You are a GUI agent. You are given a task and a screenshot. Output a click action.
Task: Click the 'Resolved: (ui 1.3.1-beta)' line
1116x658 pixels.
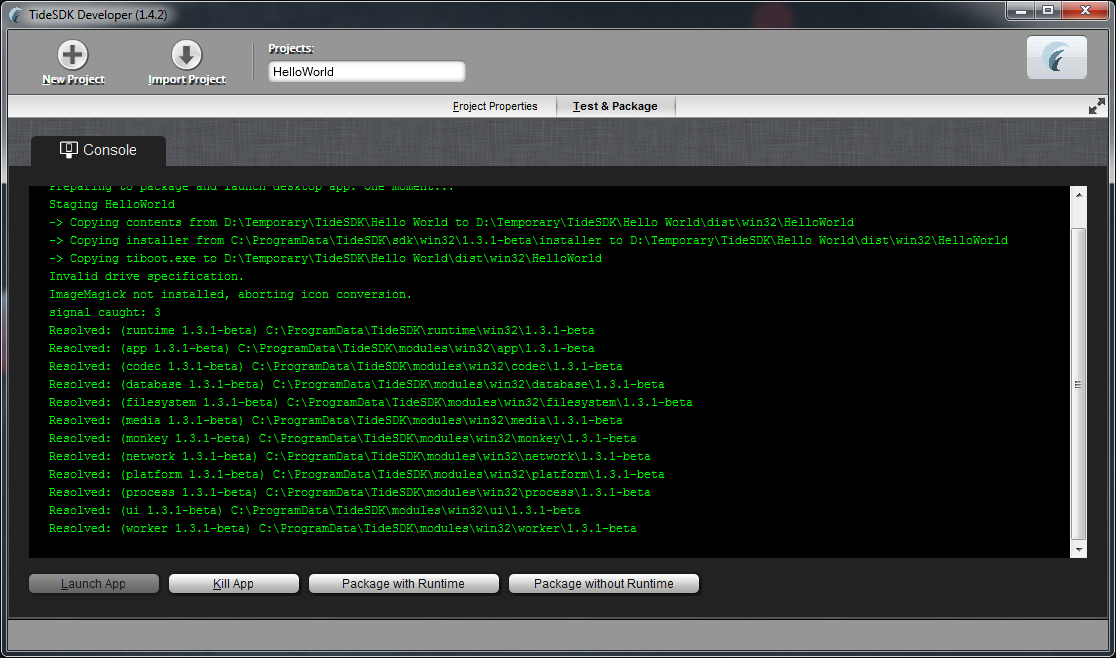pos(315,511)
